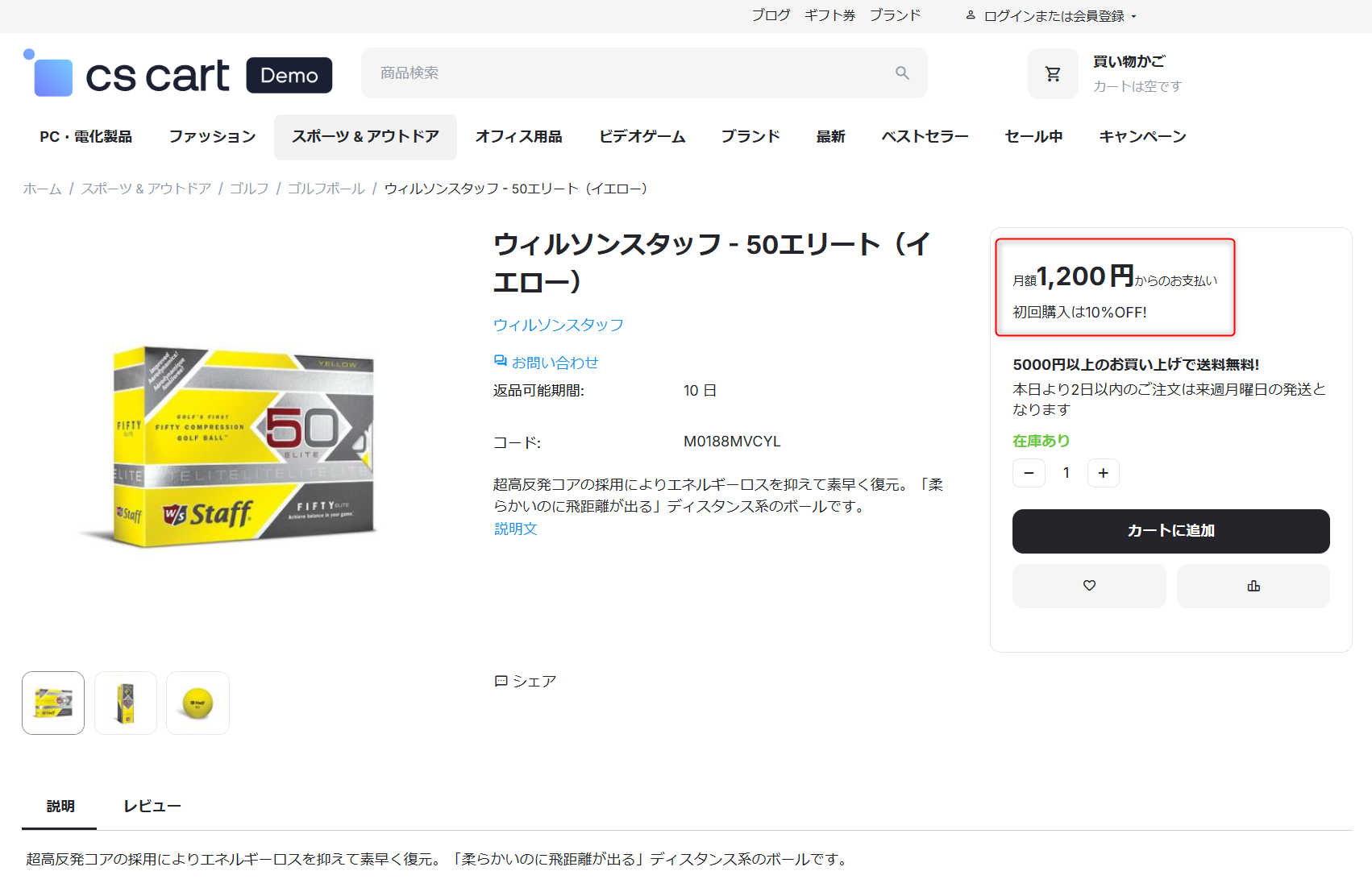Screen dimensions: 1372x896
Task: Open the PC・電化製品 category menu
Action: (x=85, y=137)
